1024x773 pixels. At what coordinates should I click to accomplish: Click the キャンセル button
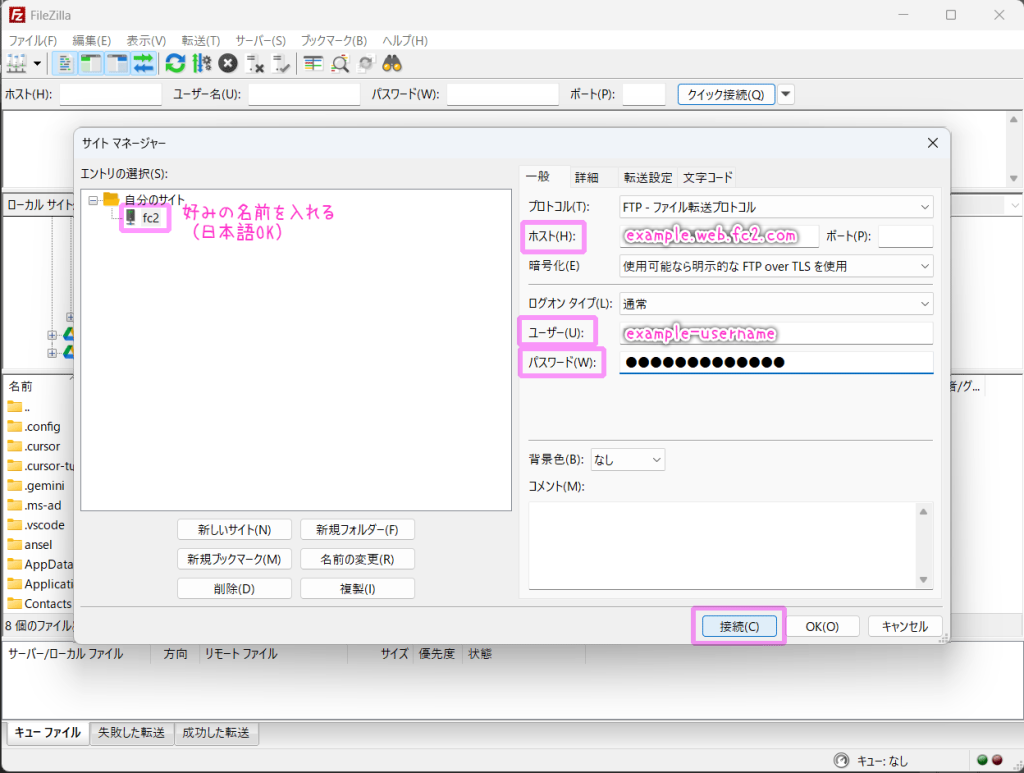[905, 626]
